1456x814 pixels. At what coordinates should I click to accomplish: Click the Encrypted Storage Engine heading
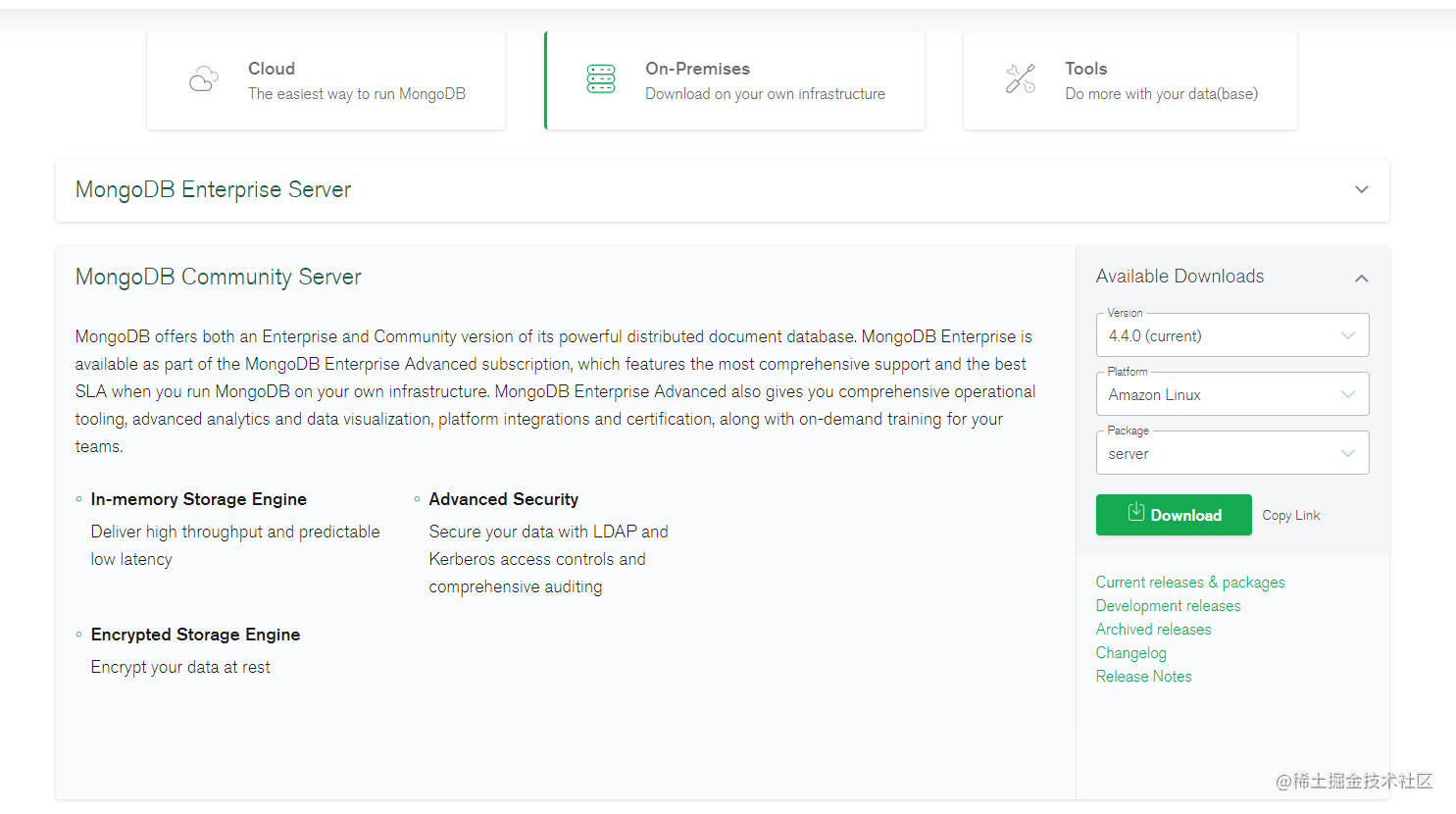tap(196, 635)
